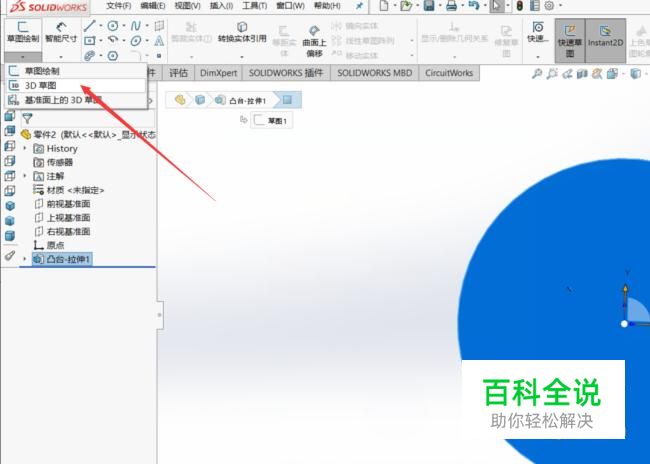
Task: Select the Ellipse sketch tool
Action: pos(135,41)
